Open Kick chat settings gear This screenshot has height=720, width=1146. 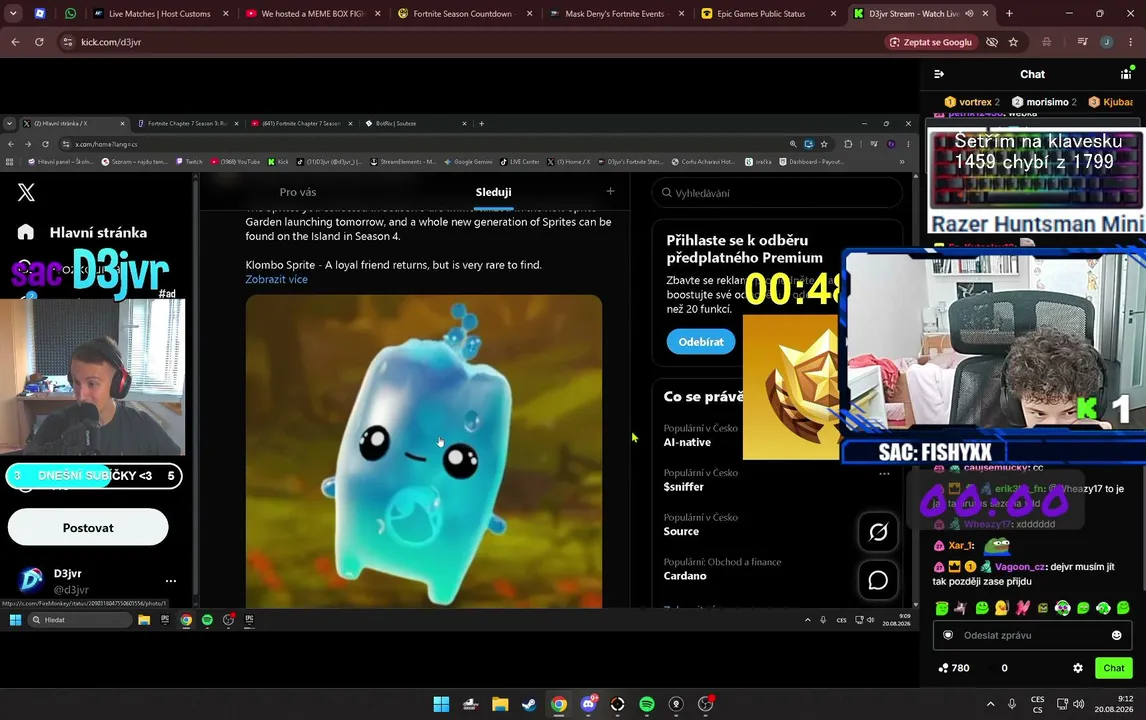[1077, 667]
